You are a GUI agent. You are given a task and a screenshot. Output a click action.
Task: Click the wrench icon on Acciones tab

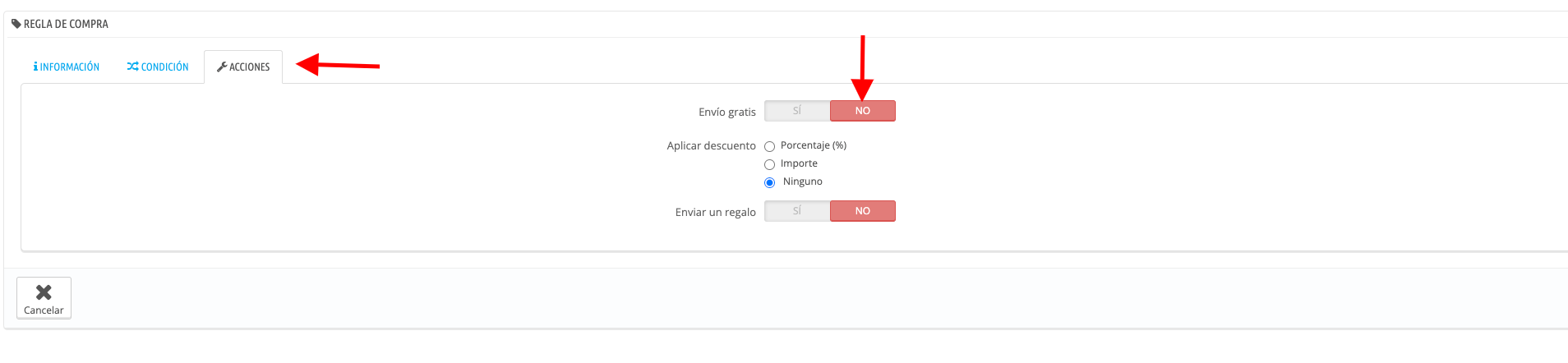222,67
